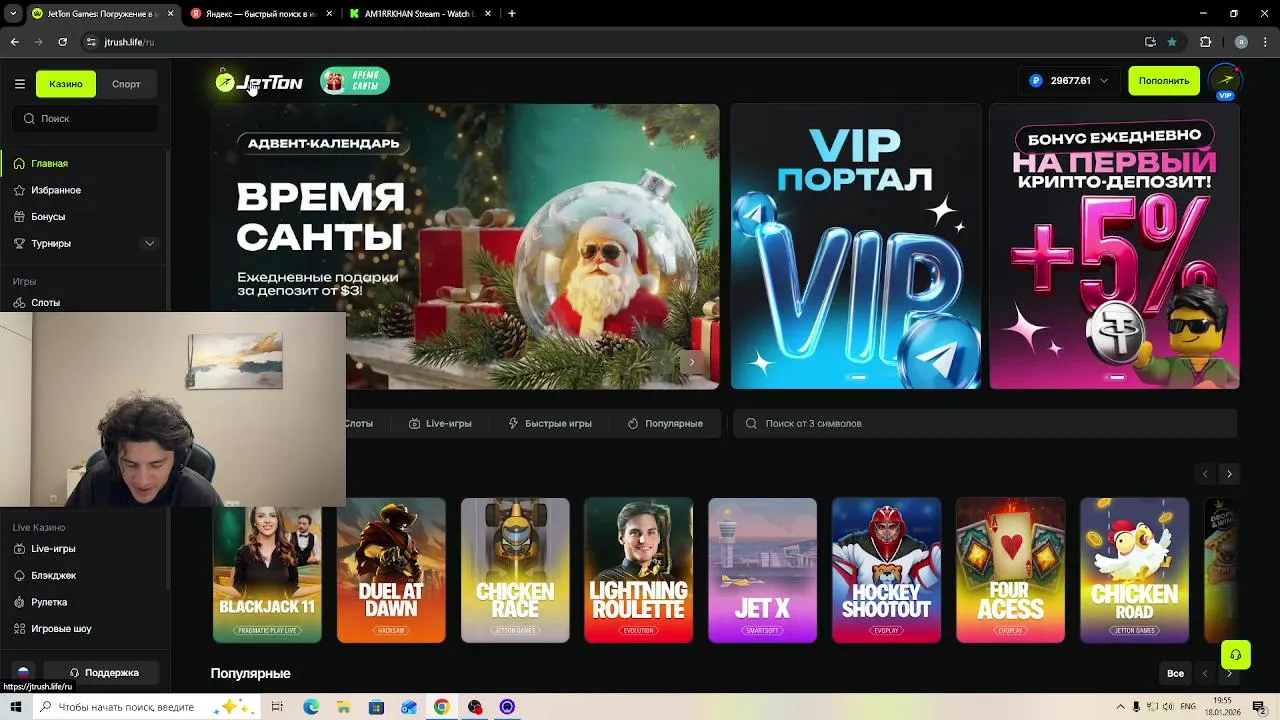1280x720 pixels.
Task: Open the Время Санты promo badge
Action: tap(355, 81)
